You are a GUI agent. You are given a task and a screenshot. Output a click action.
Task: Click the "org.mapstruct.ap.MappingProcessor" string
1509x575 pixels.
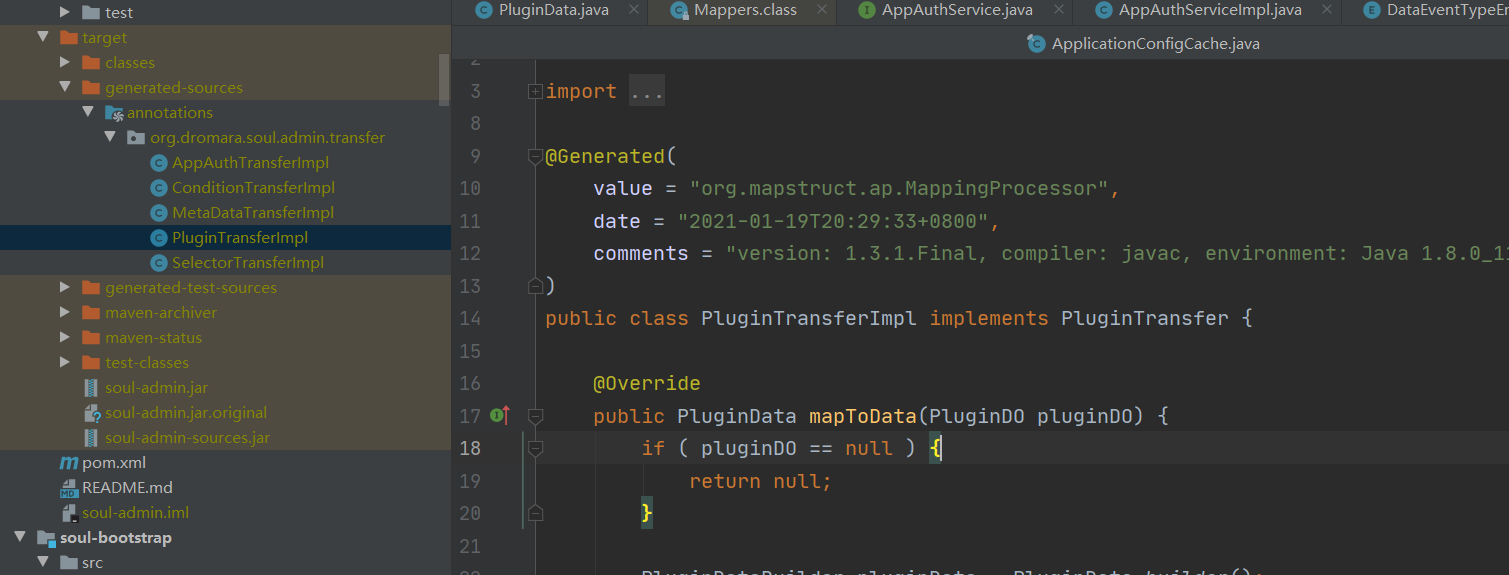900,188
